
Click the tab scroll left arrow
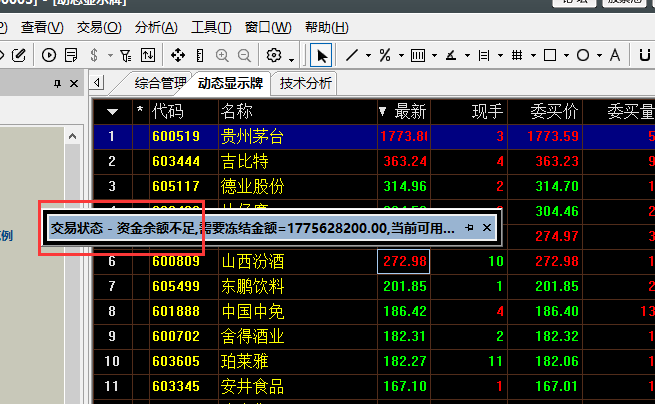pyautogui.click(x=97, y=82)
